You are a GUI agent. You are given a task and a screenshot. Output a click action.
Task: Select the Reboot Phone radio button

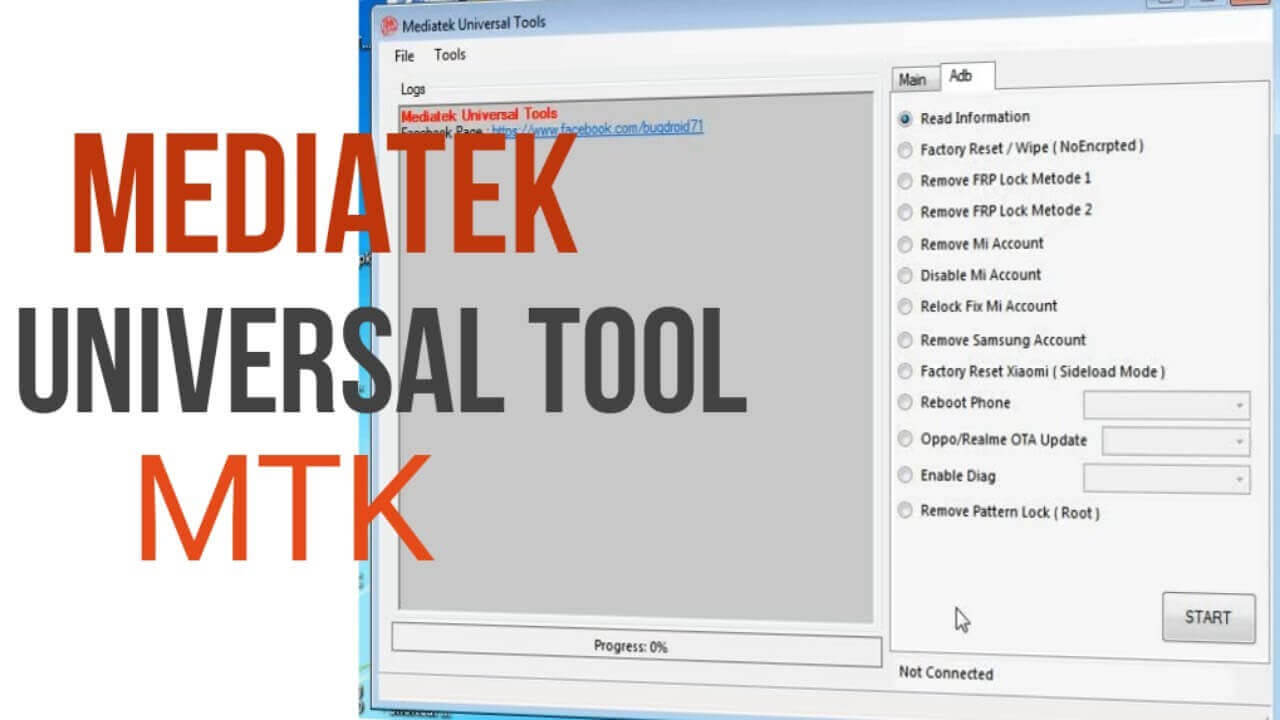coord(904,403)
